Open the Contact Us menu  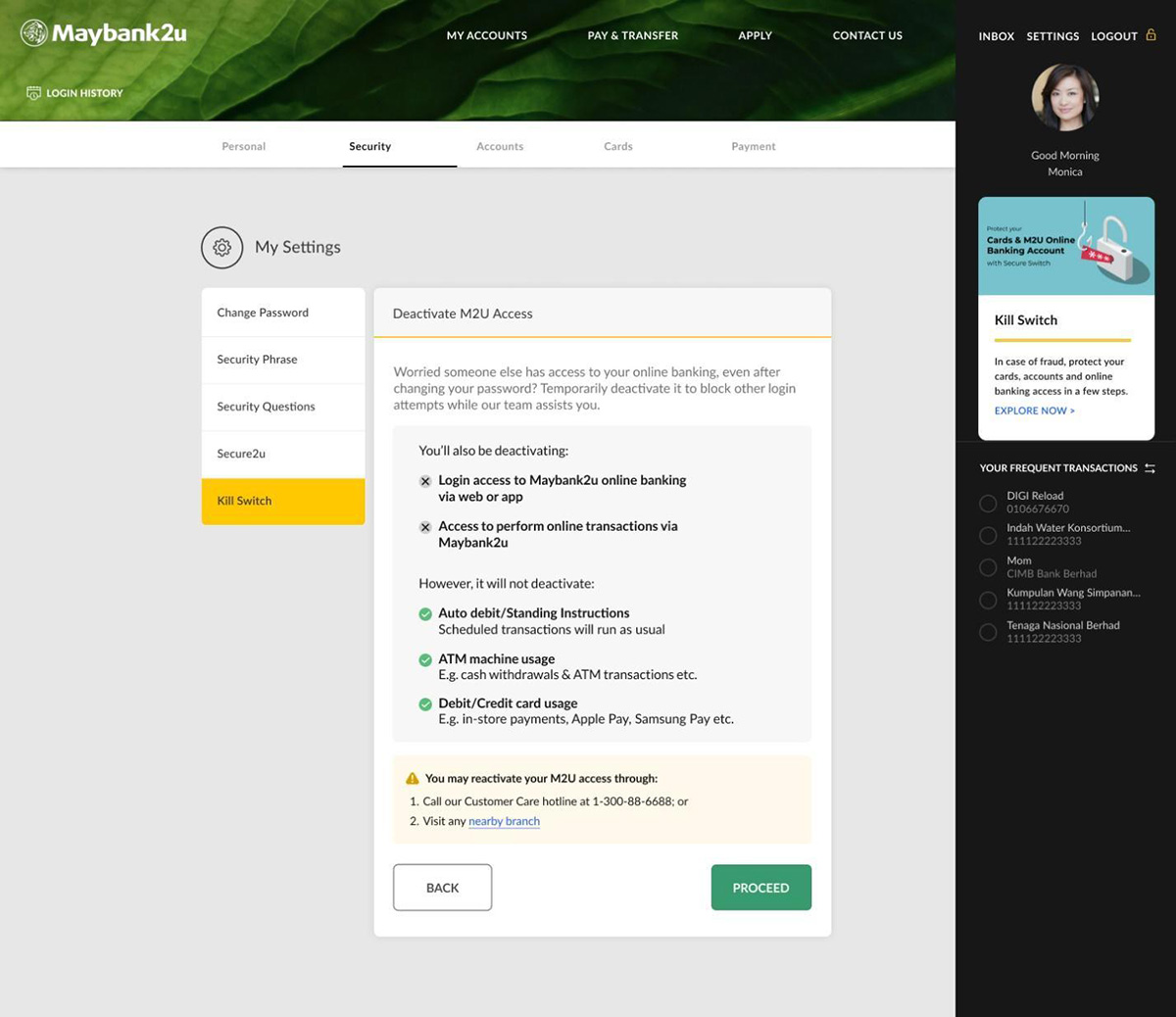pos(867,35)
